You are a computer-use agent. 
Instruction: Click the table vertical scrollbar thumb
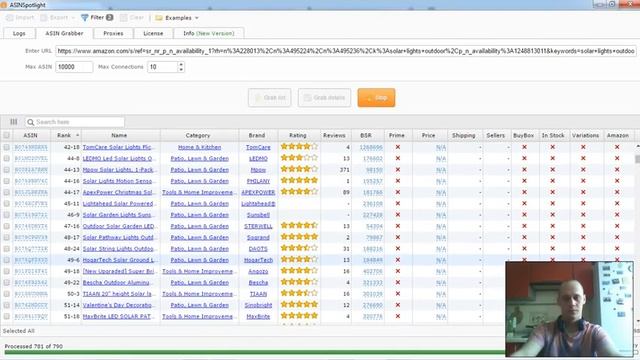coord(637,159)
